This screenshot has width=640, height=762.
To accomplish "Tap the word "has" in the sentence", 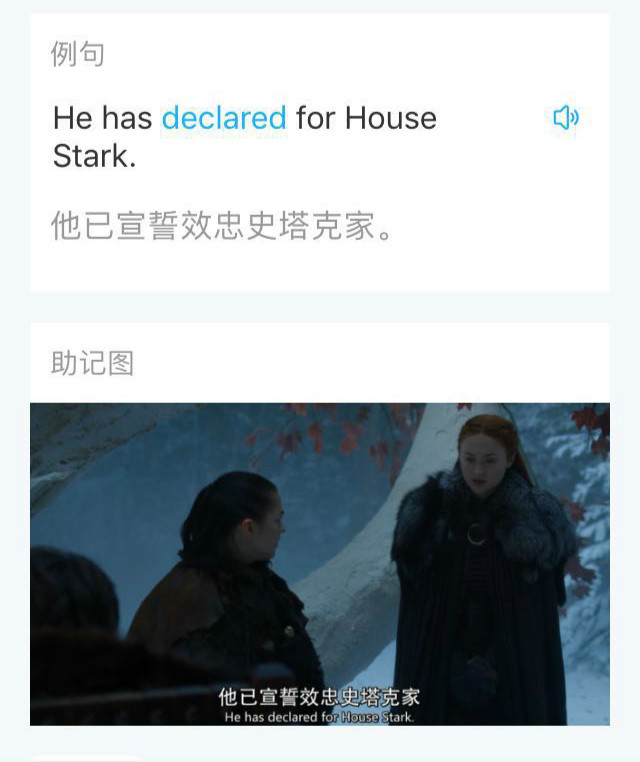I will 127,118.
